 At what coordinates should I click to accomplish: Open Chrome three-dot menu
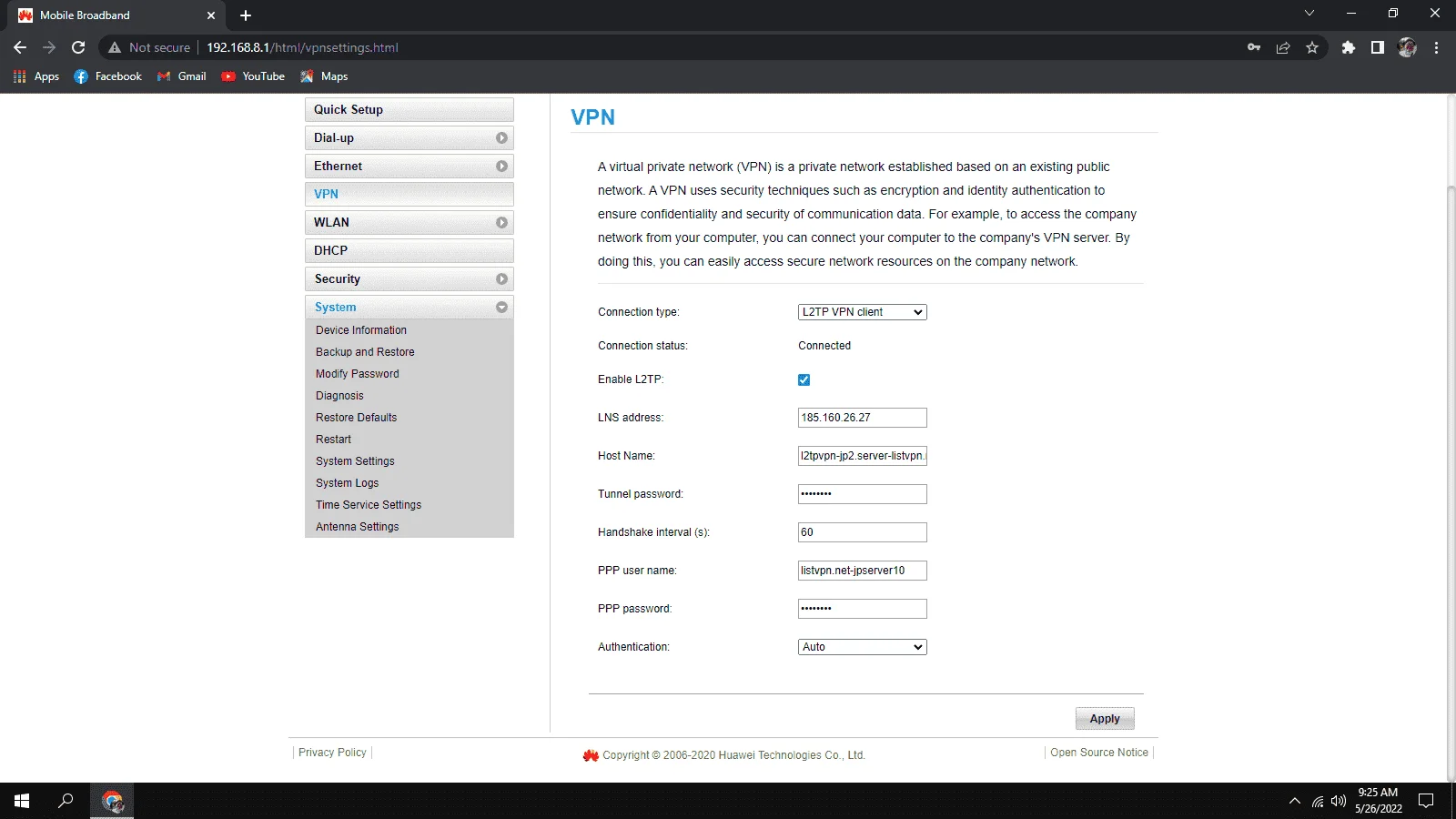[x=1437, y=47]
